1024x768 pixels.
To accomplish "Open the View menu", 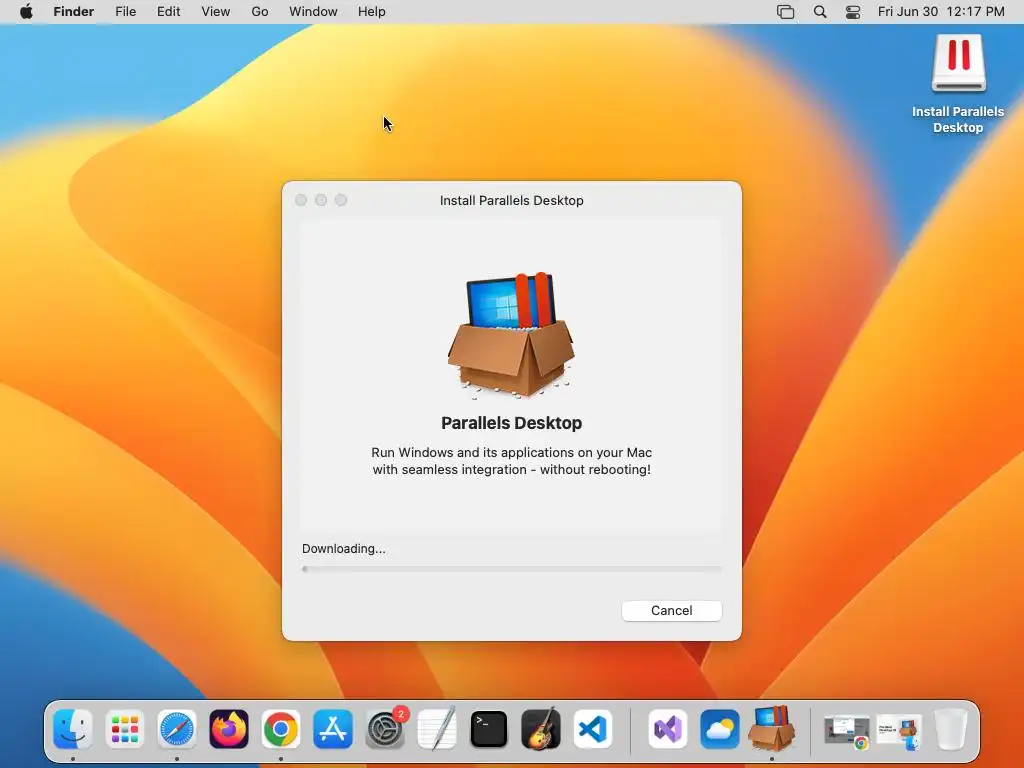I will tap(216, 12).
